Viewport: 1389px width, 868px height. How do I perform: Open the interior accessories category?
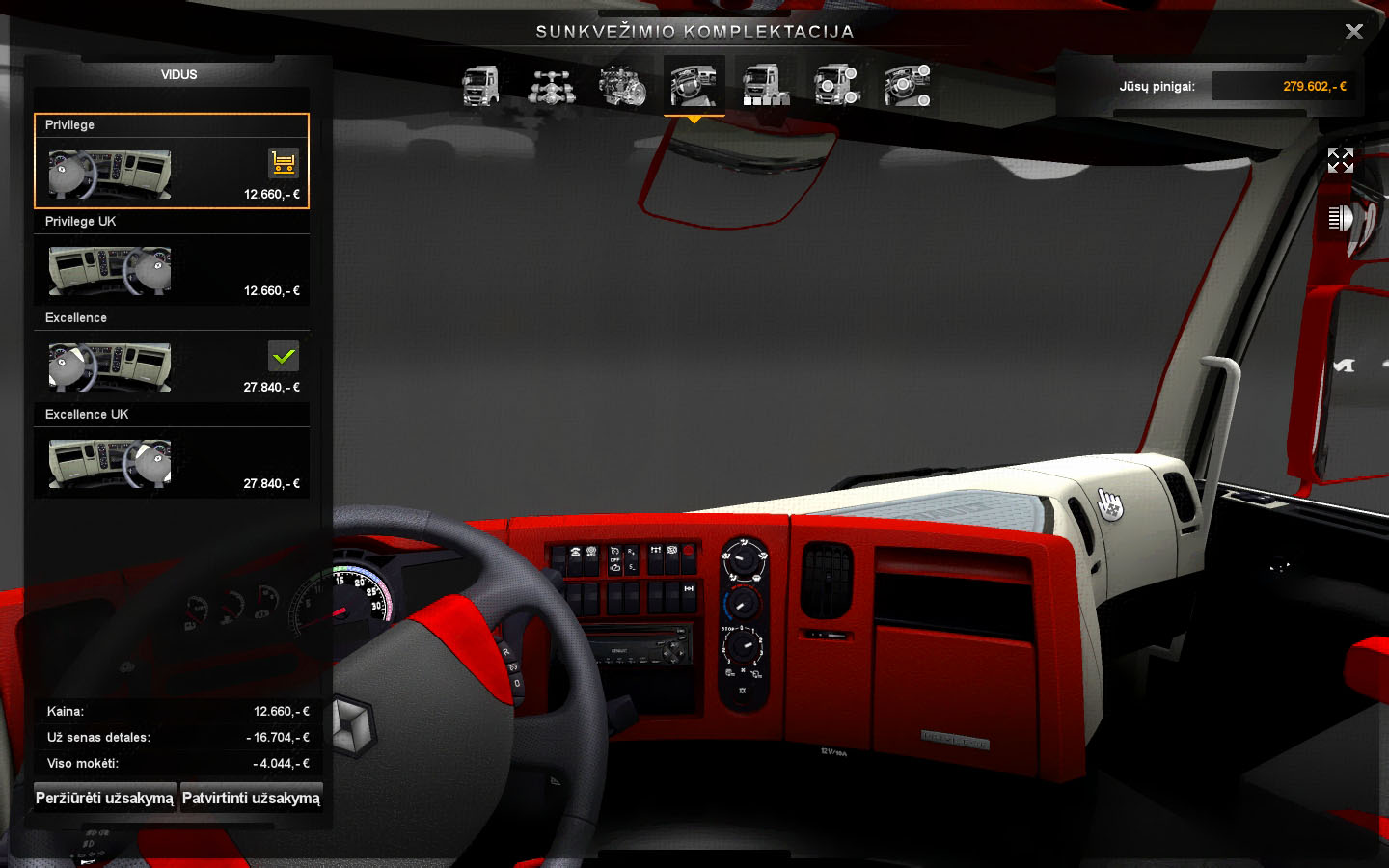[x=907, y=86]
